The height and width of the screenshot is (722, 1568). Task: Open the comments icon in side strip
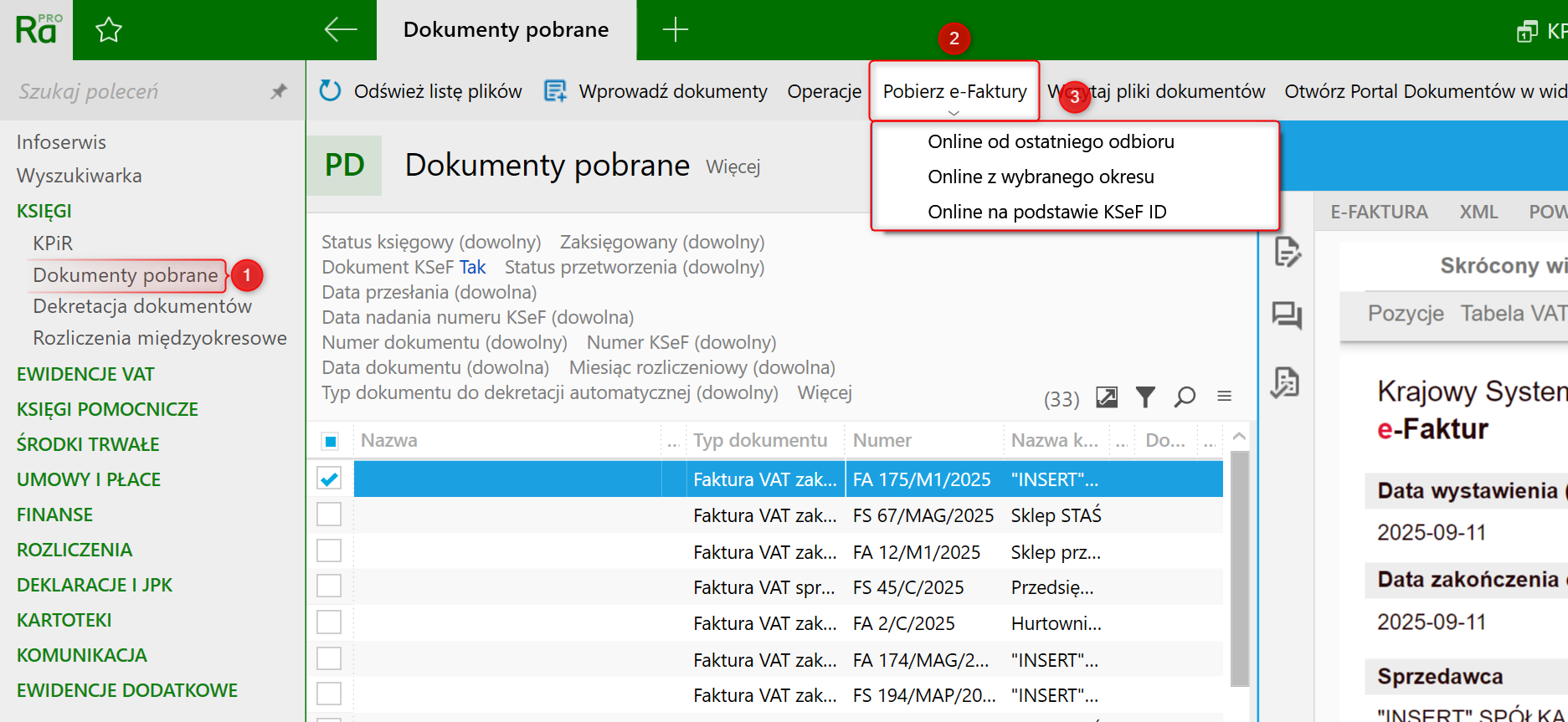1287,315
